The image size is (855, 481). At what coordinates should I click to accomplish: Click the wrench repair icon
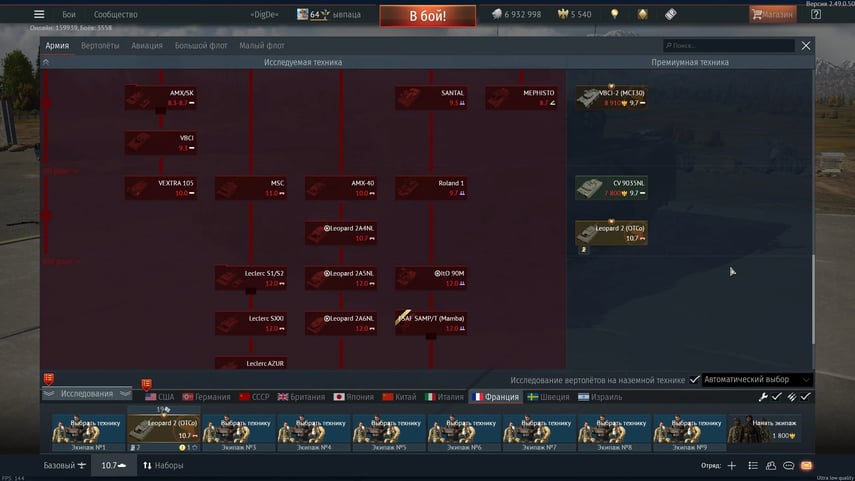tap(763, 397)
